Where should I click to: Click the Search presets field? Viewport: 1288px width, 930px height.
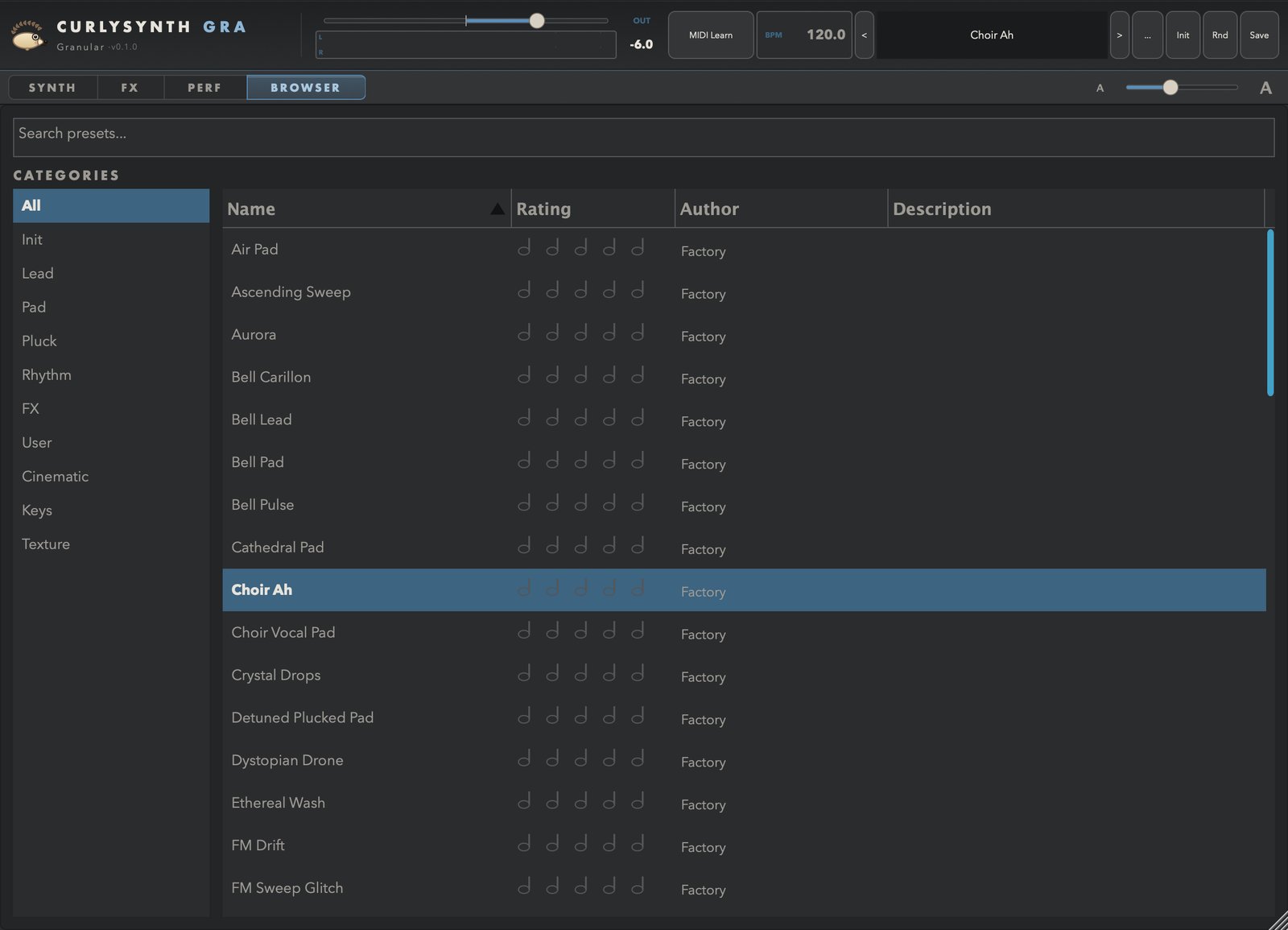point(643,137)
